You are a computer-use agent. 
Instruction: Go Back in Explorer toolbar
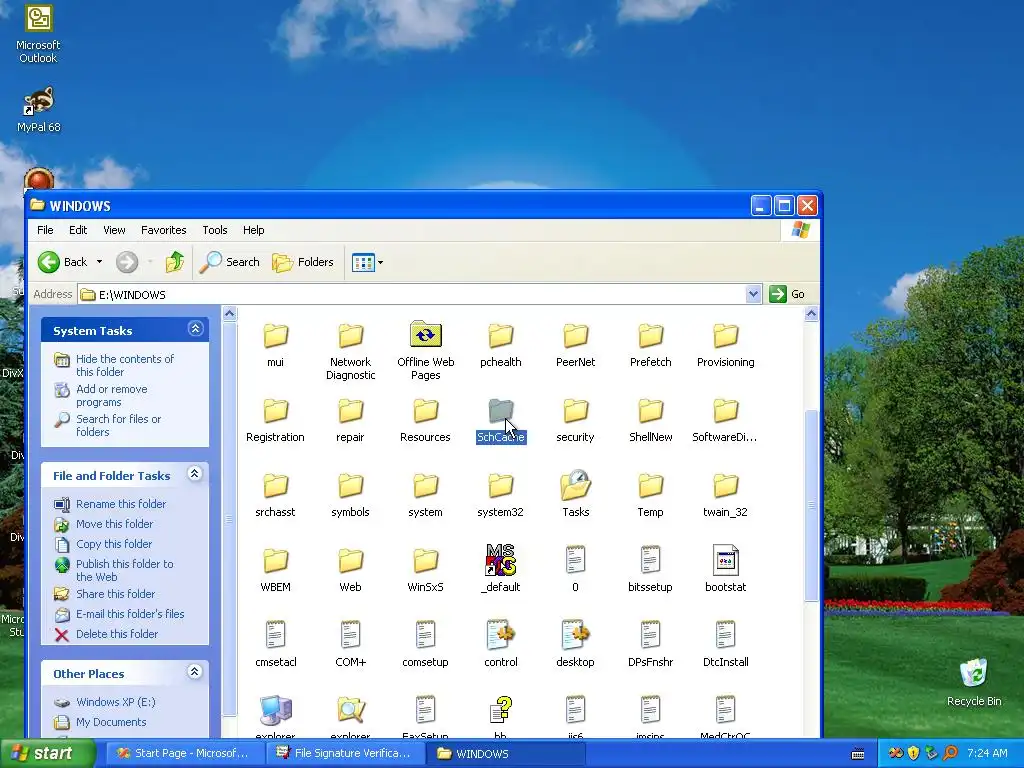point(62,262)
